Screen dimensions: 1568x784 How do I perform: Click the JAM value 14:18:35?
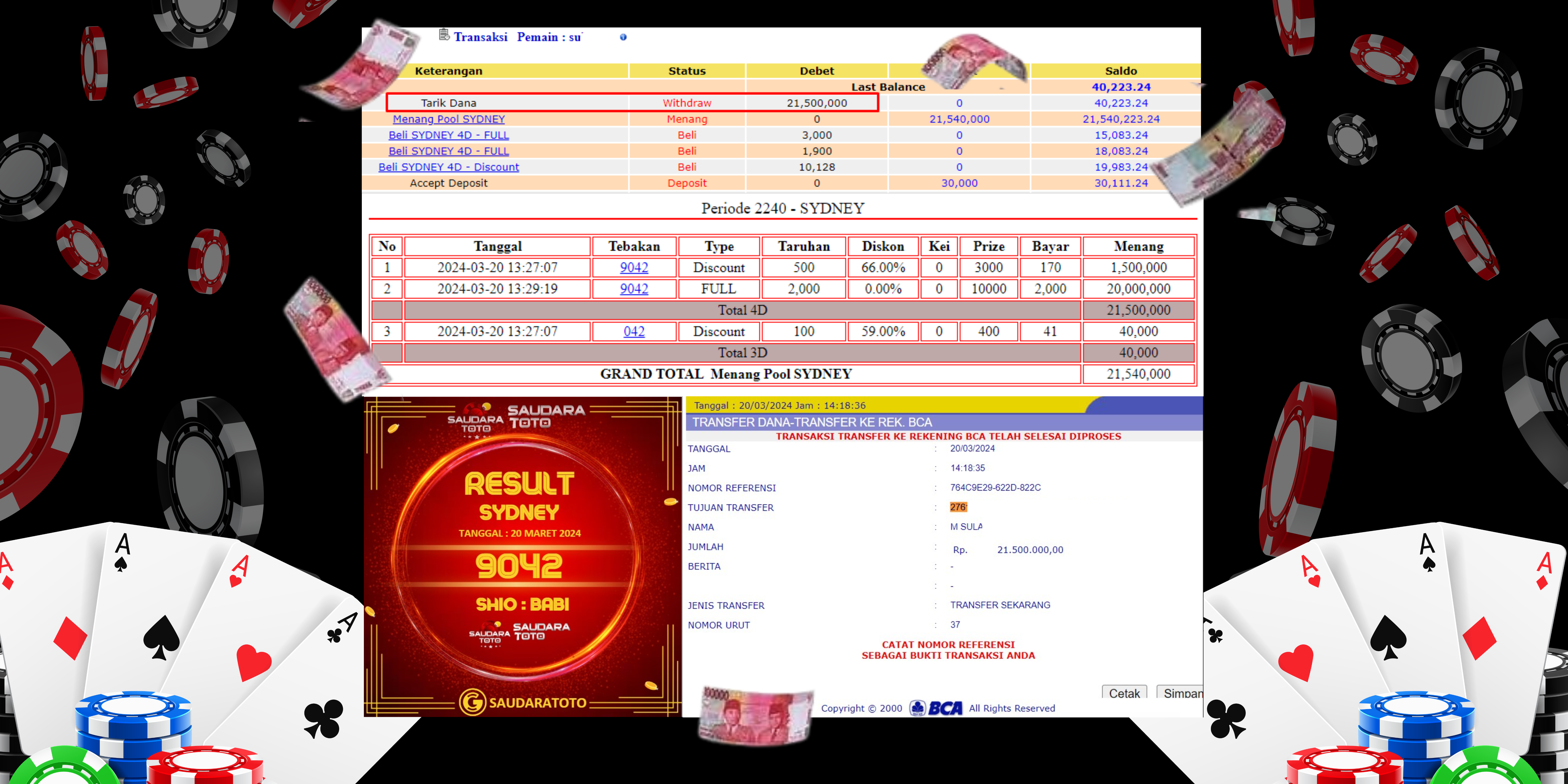967,468
